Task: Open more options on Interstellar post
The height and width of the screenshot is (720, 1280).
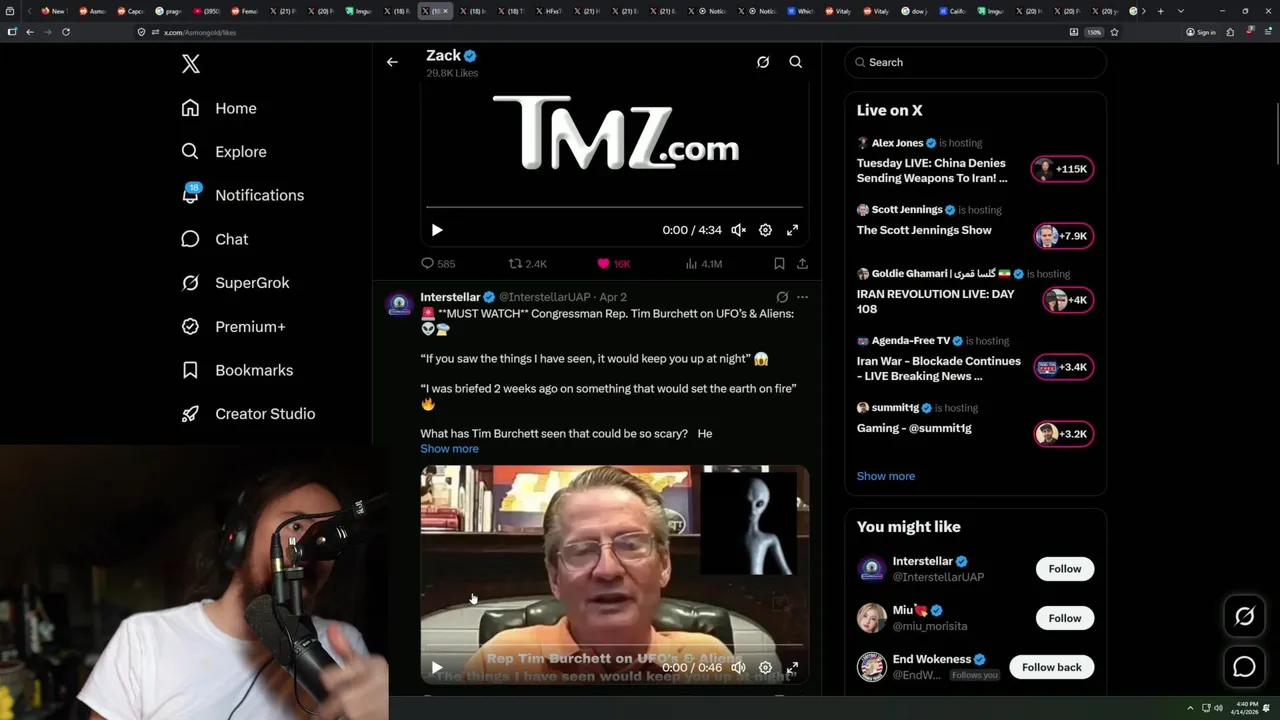Action: click(x=802, y=297)
